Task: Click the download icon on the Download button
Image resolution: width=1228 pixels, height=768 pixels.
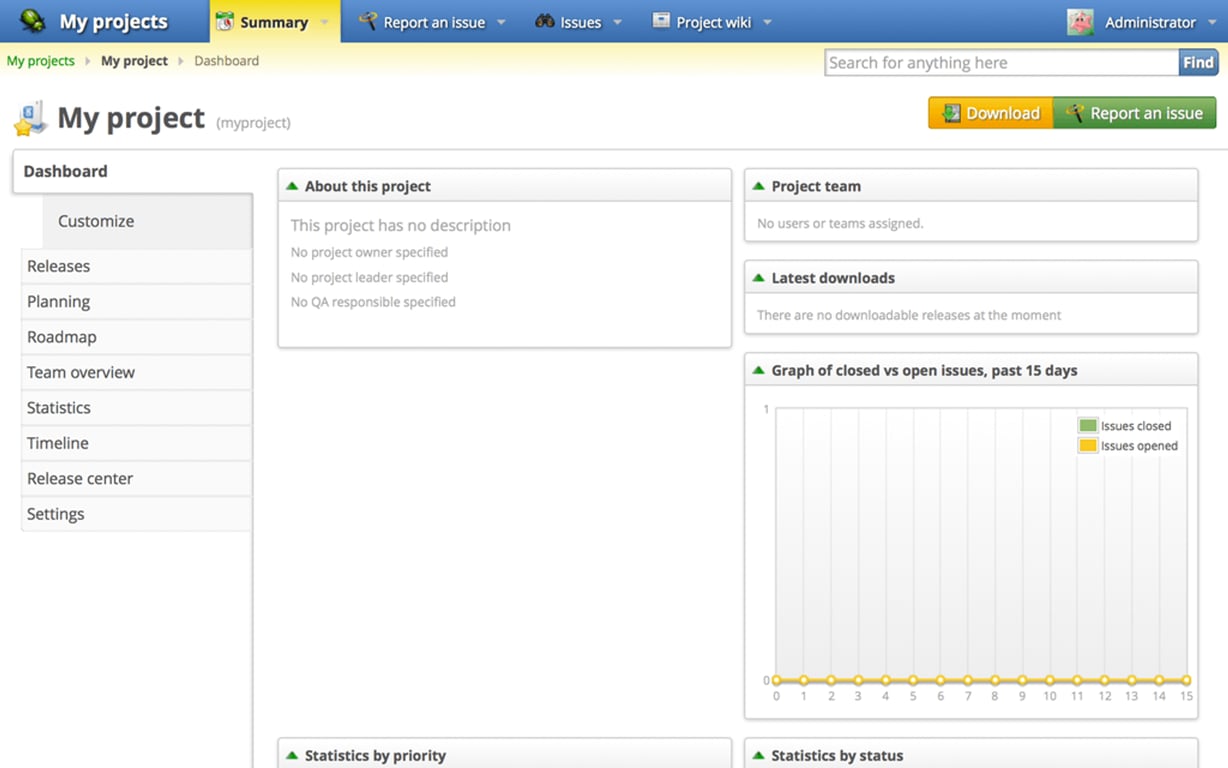Action: [x=950, y=113]
